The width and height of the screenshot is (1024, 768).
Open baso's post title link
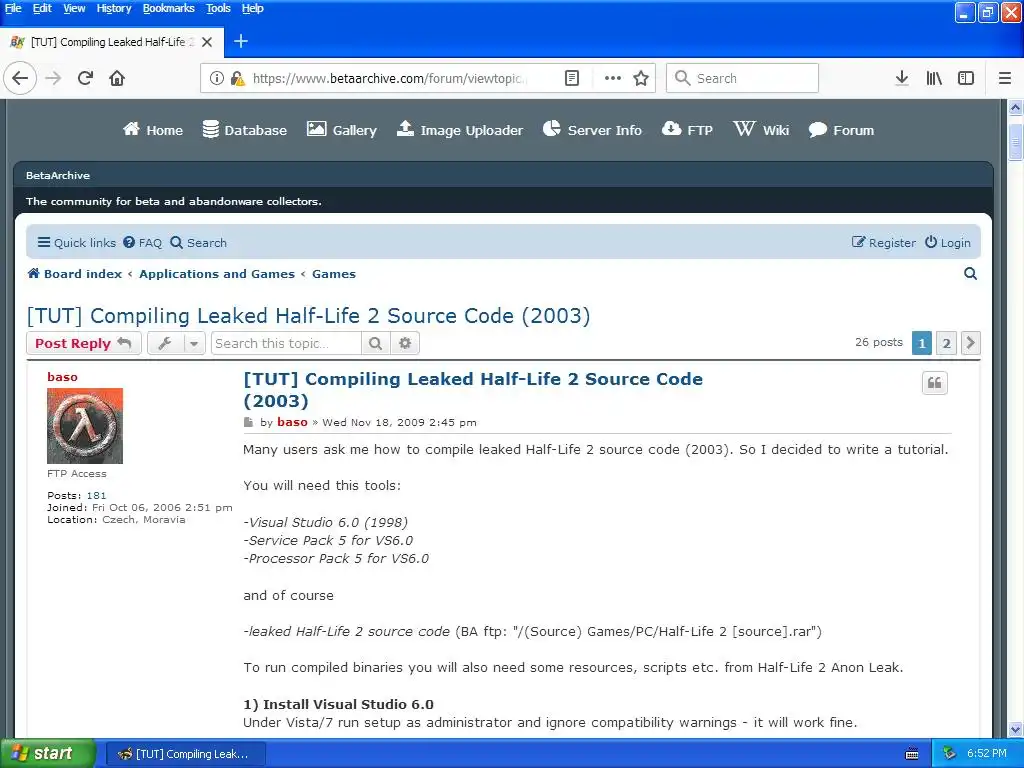tap(473, 389)
